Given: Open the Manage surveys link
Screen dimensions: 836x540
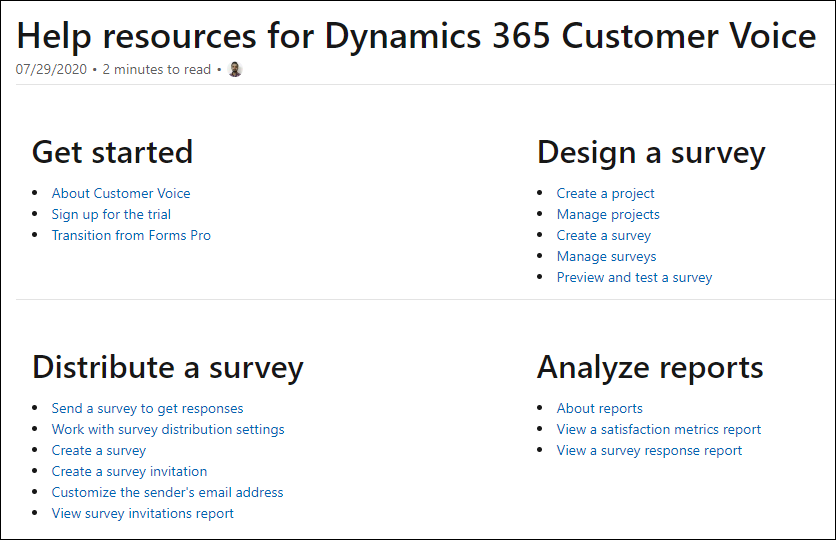Looking at the screenshot, I should (606, 256).
